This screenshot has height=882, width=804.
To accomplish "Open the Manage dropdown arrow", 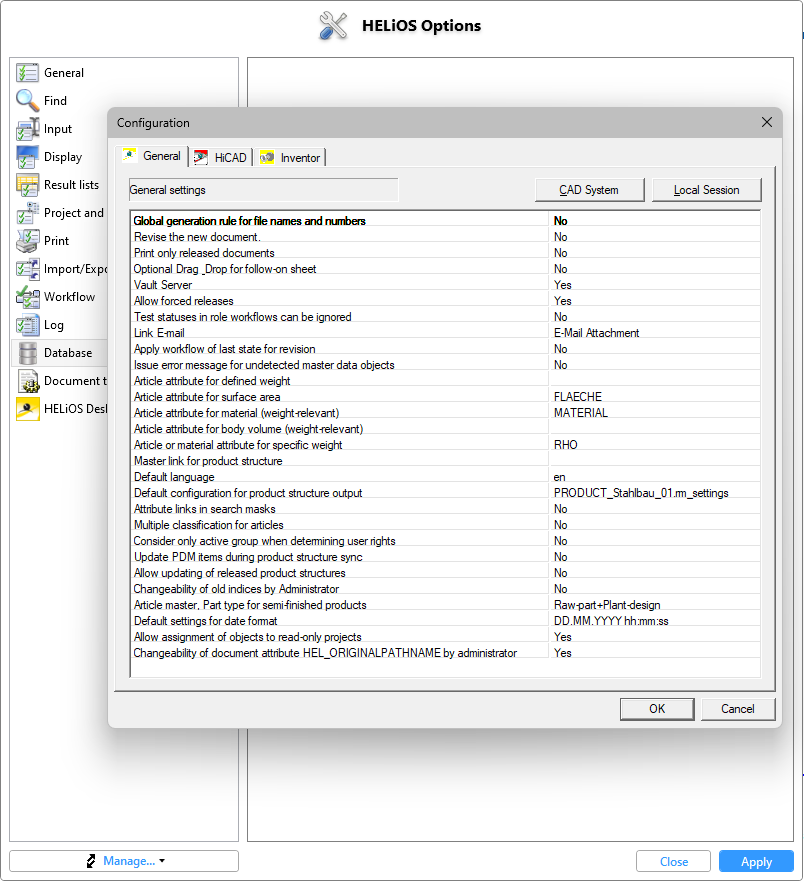I will pos(162,861).
